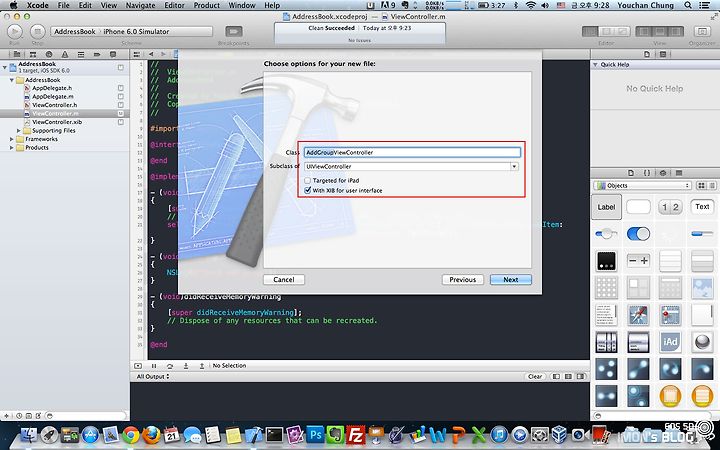Collapse the Quick Help section
Image resolution: width=720 pixels, height=450 pixels.
tap(596, 65)
